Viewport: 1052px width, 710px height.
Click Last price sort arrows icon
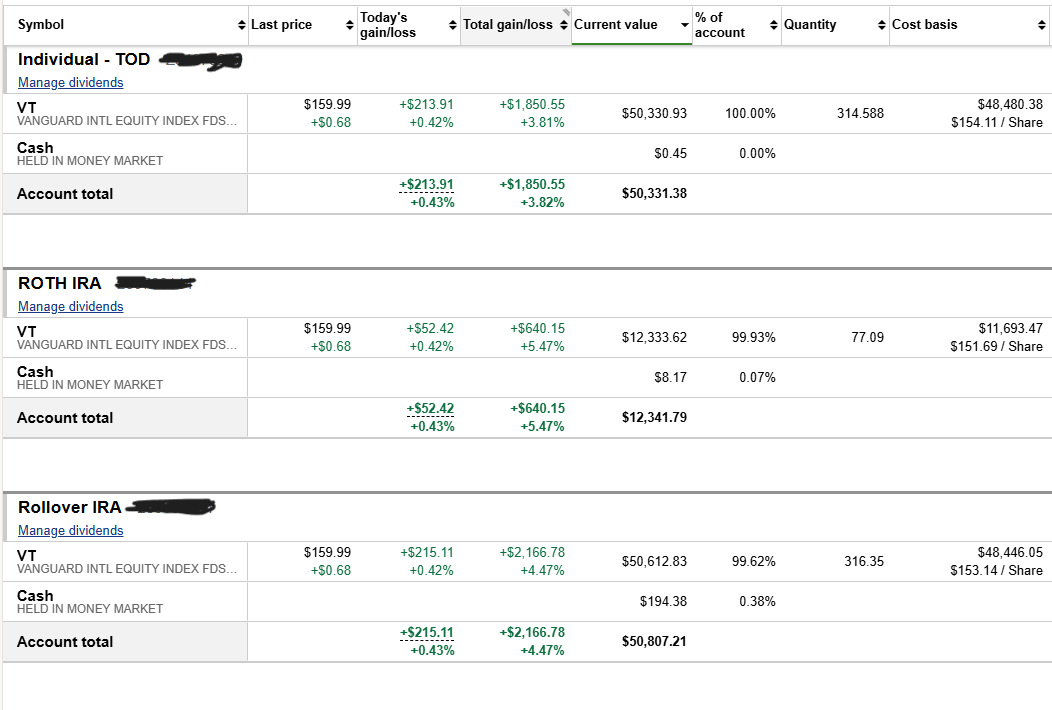pyautogui.click(x=350, y=26)
